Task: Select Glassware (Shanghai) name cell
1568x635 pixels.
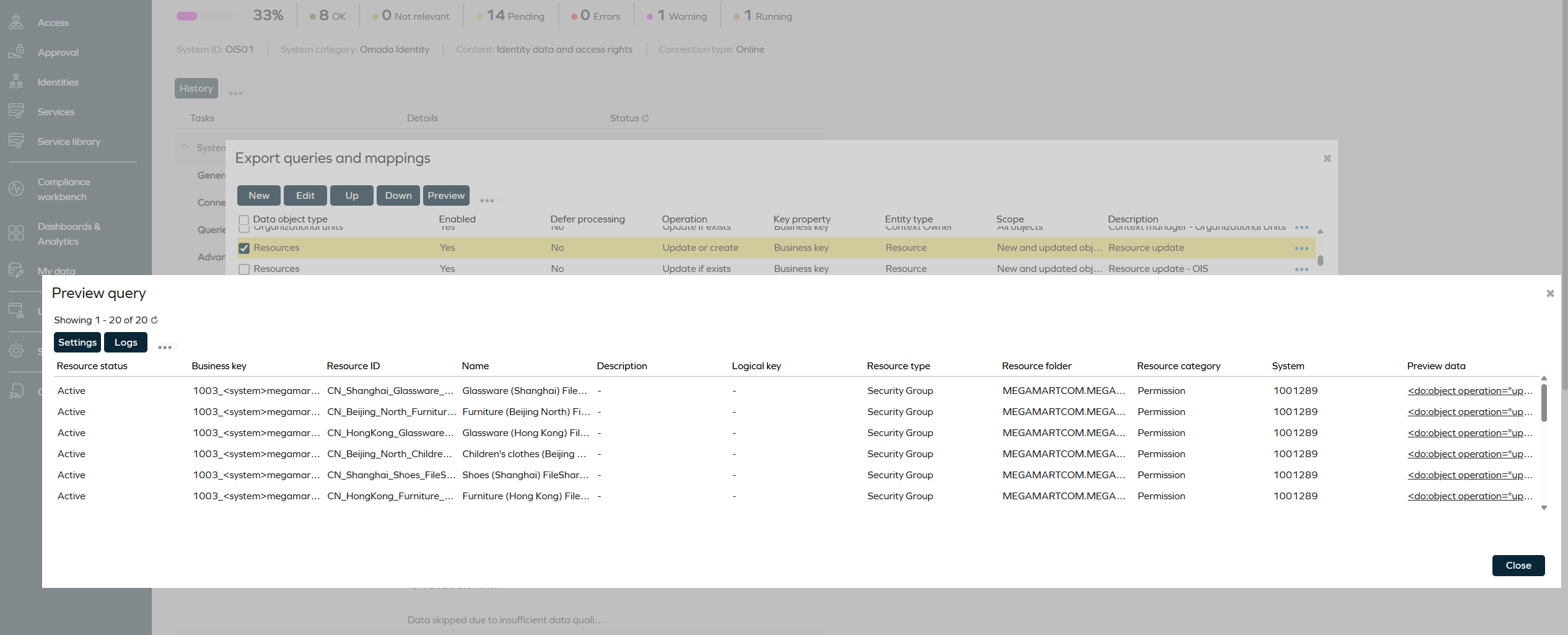Action: click(524, 390)
